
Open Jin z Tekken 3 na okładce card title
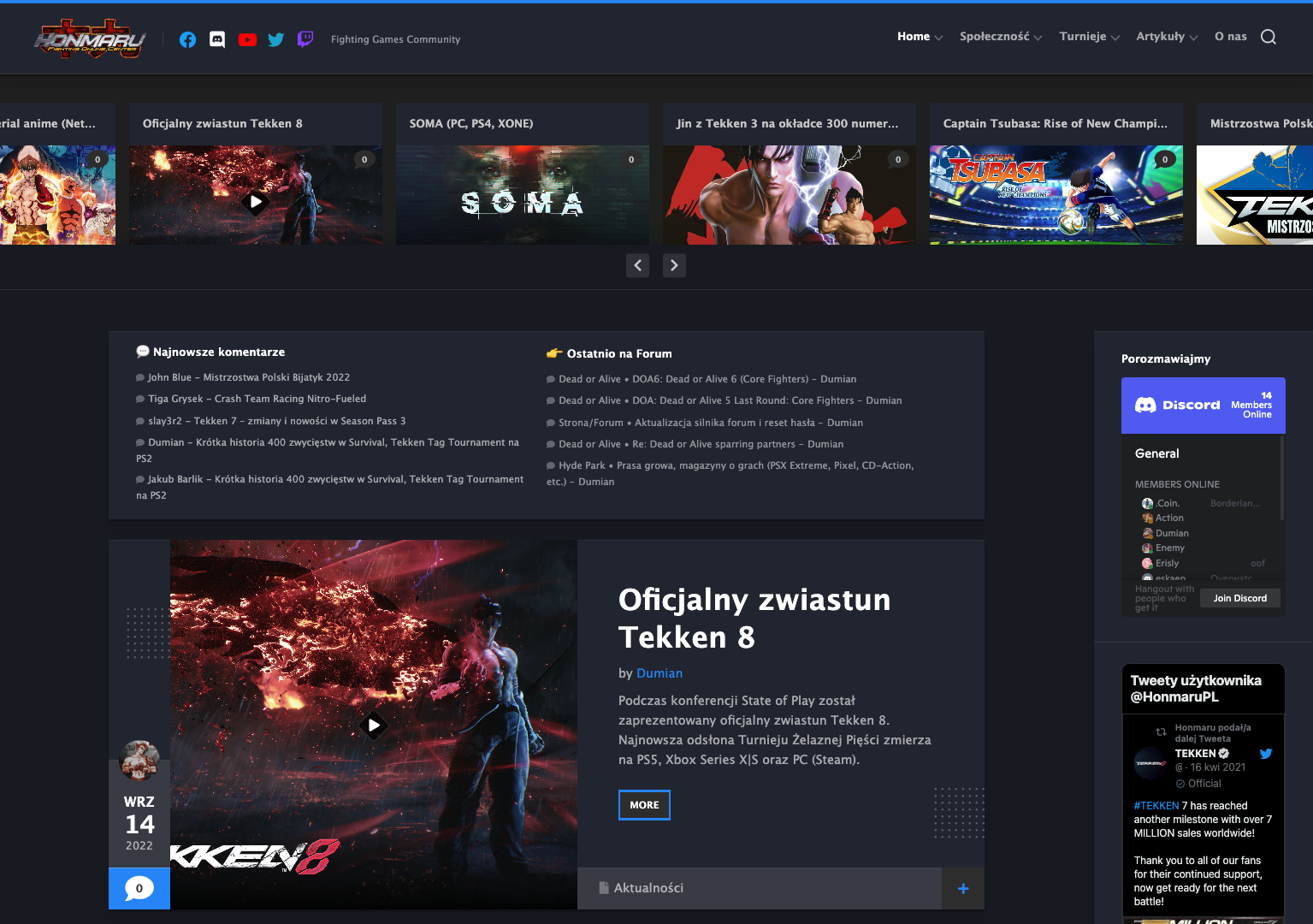[787, 123]
